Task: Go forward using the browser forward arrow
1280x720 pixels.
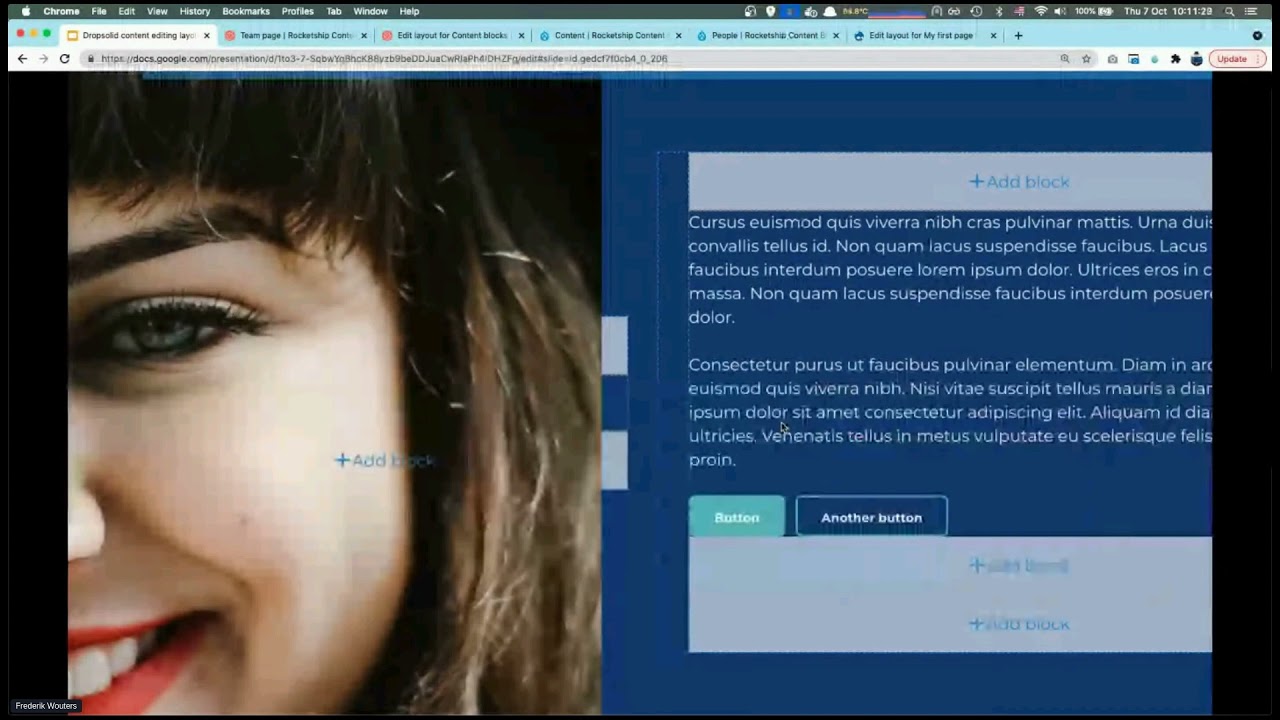Action: 43,59
